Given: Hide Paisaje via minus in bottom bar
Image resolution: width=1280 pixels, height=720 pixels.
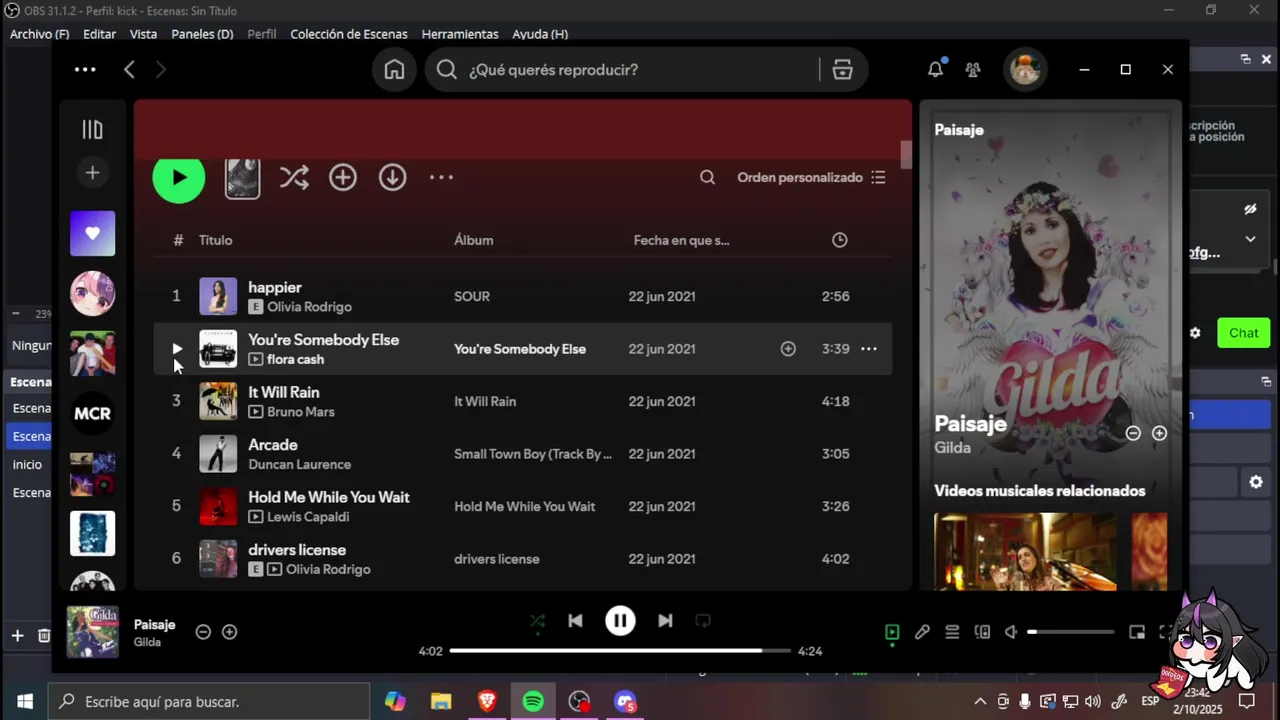Looking at the screenshot, I should 203,632.
